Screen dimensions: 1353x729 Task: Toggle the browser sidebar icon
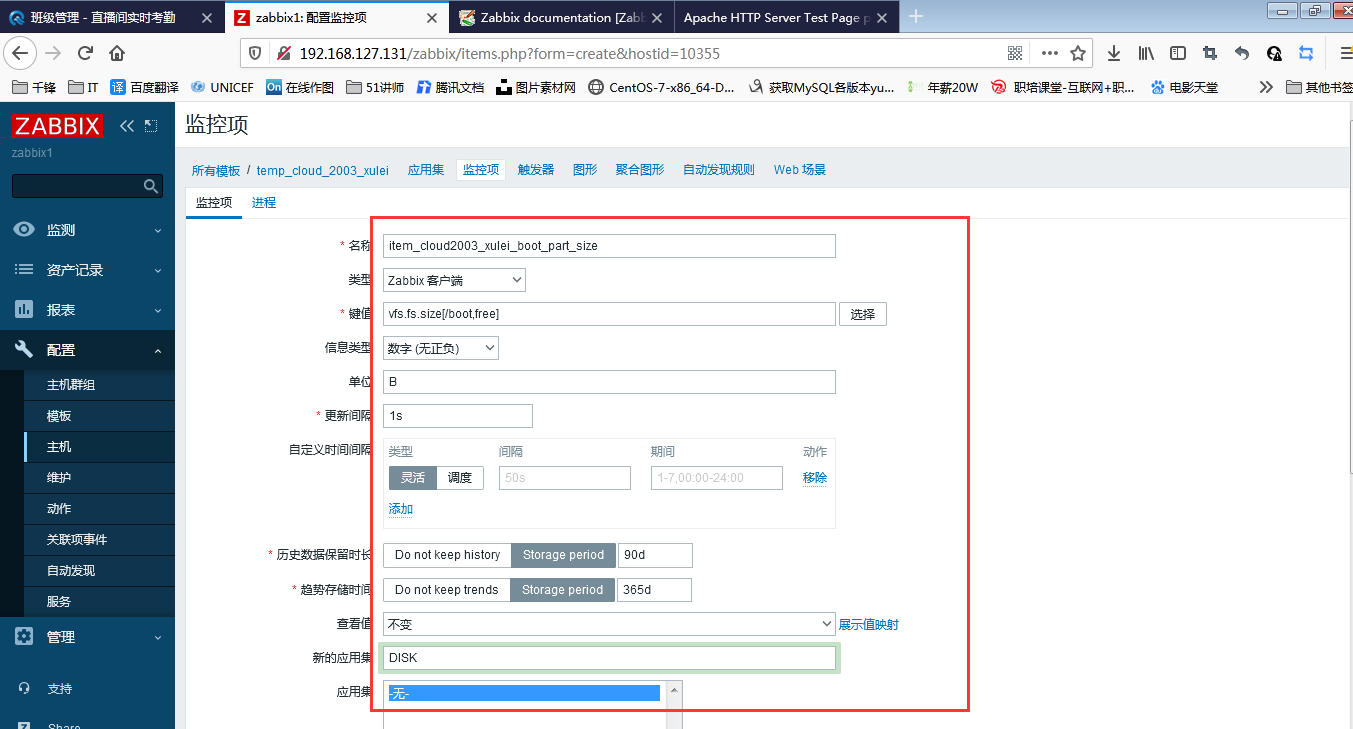1178,53
